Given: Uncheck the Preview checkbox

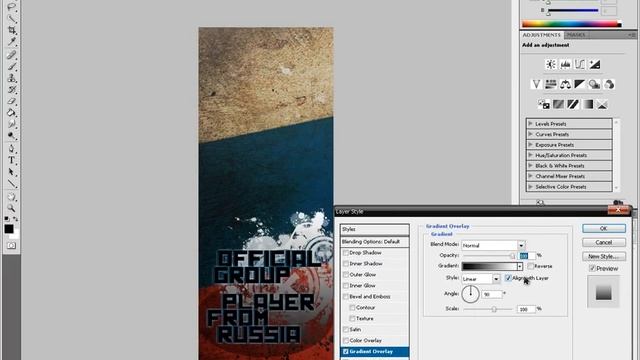Looking at the screenshot, I should (592, 268).
